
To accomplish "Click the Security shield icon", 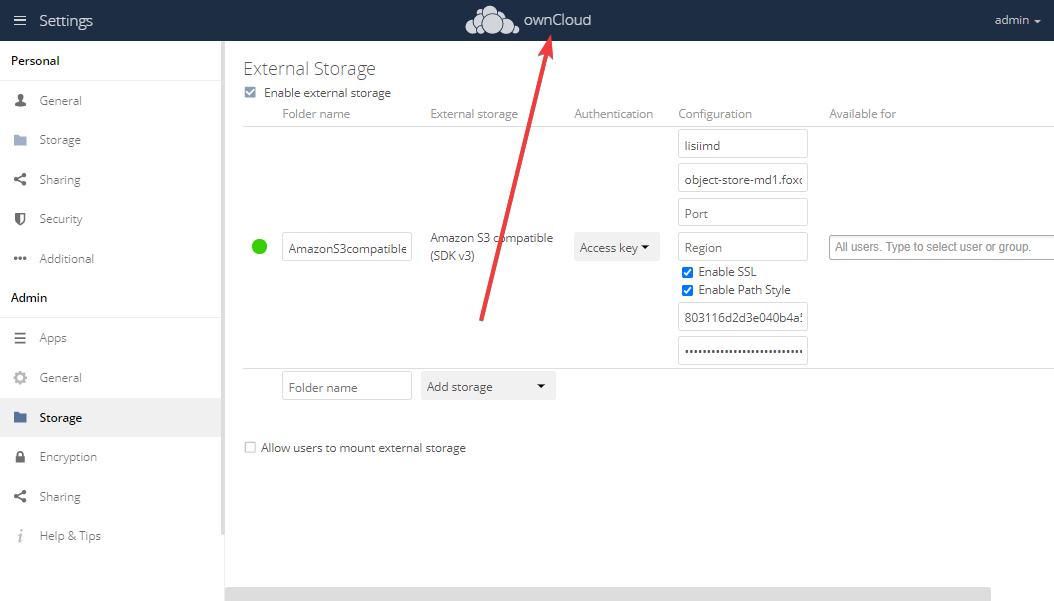I will pos(20,219).
